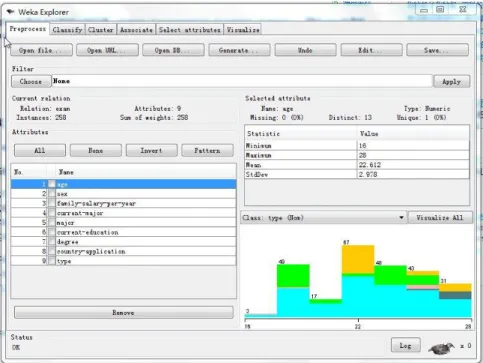This screenshot has height=363, width=483.
Task: Select the type attribute row
Action: pyautogui.click(x=124, y=261)
